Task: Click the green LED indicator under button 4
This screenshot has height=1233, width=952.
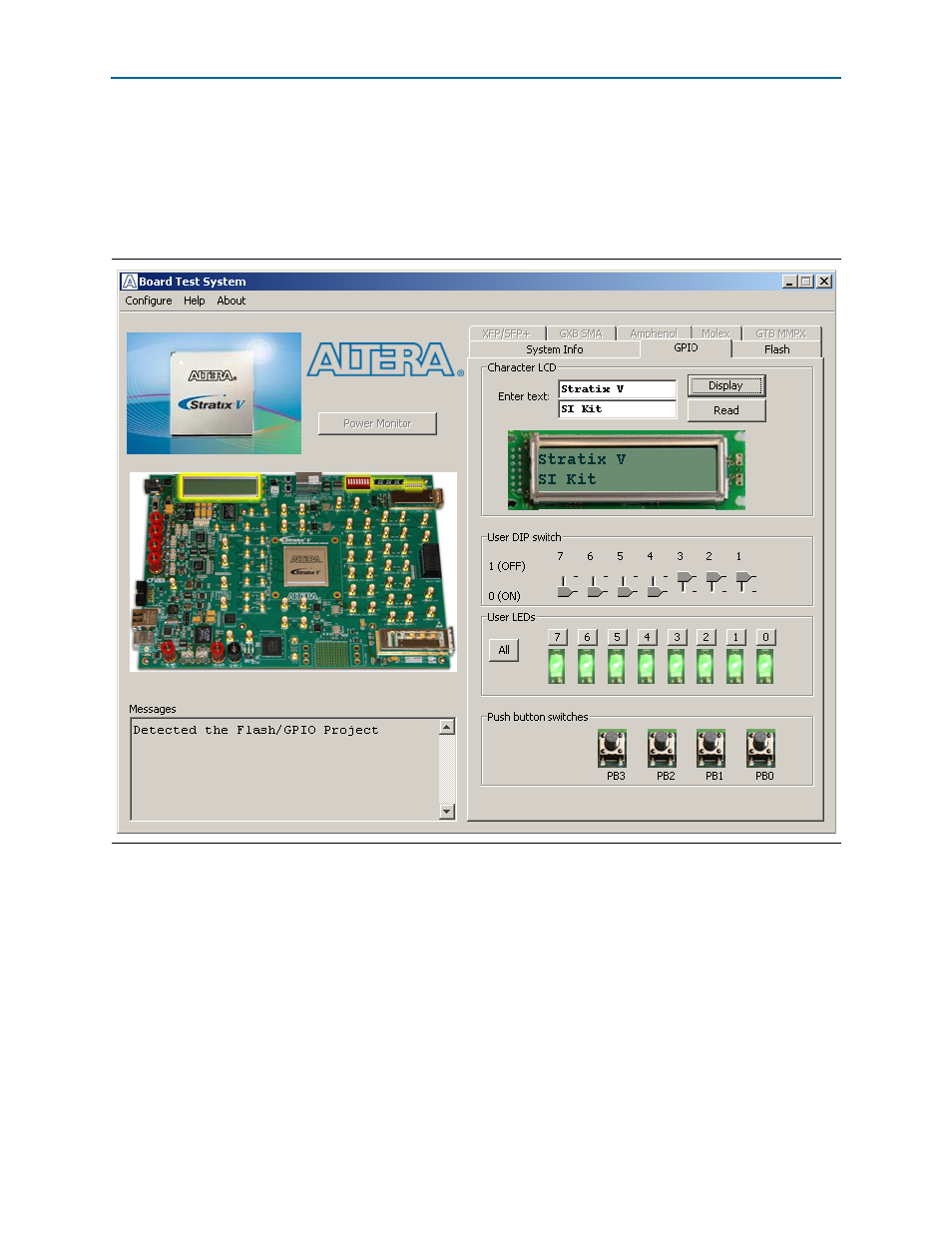Action: point(647,667)
